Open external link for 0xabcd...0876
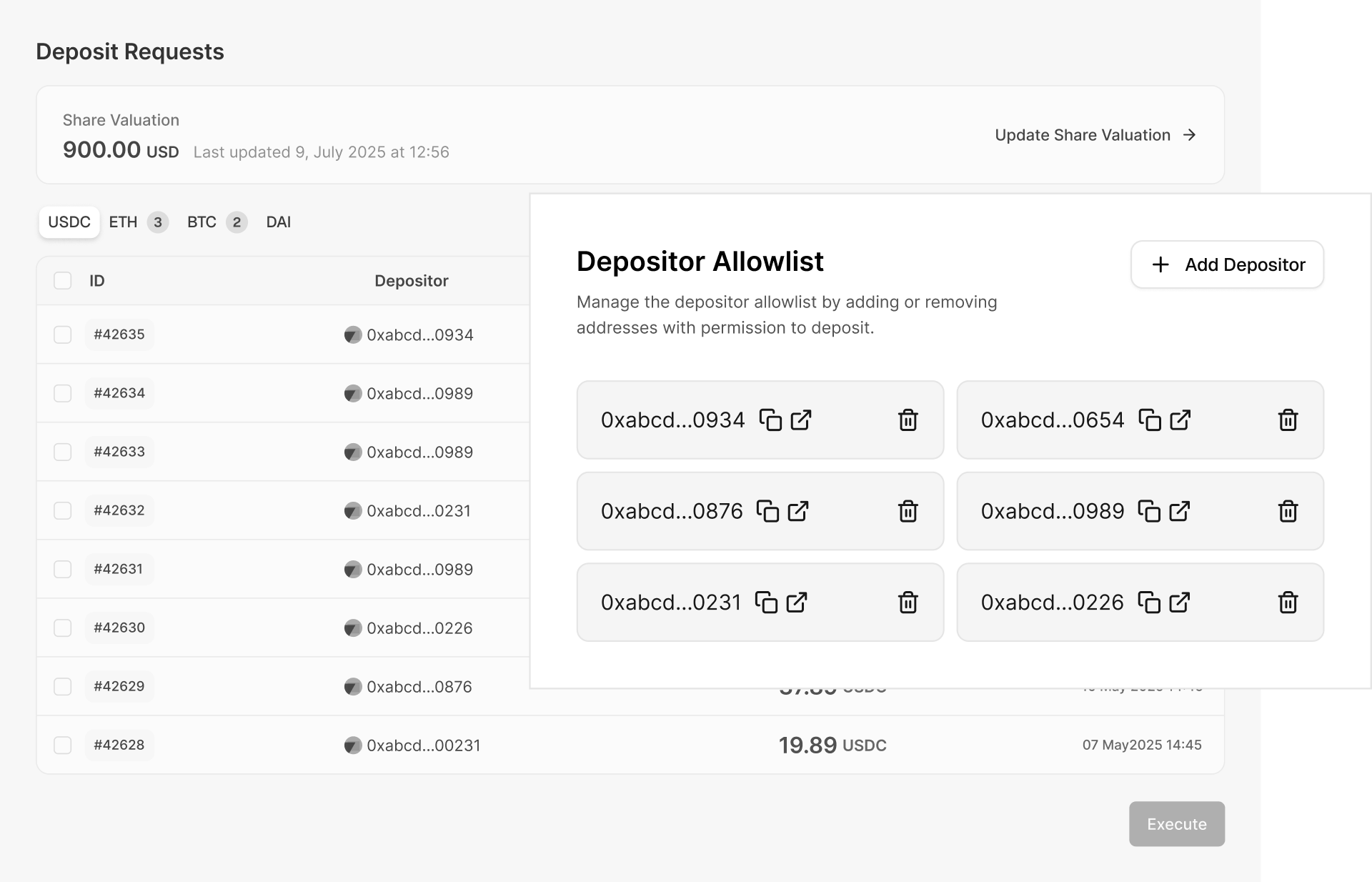The image size is (1372, 882). pyautogui.click(x=798, y=511)
